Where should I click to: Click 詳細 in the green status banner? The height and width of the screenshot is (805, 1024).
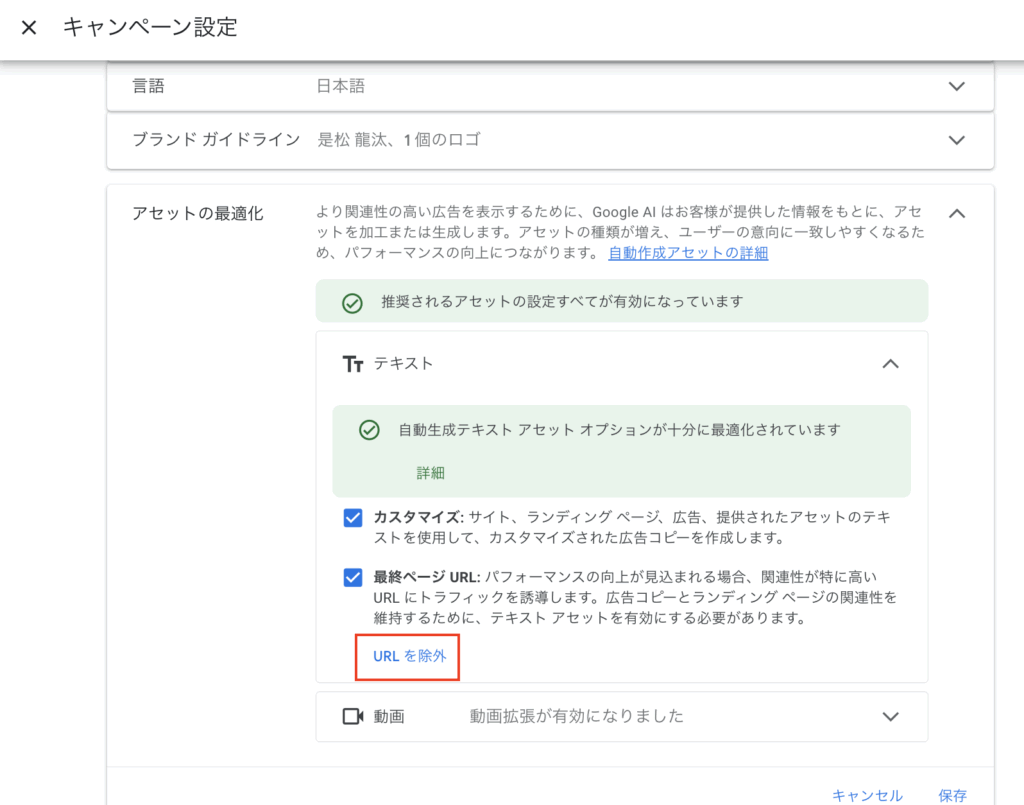click(430, 473)
